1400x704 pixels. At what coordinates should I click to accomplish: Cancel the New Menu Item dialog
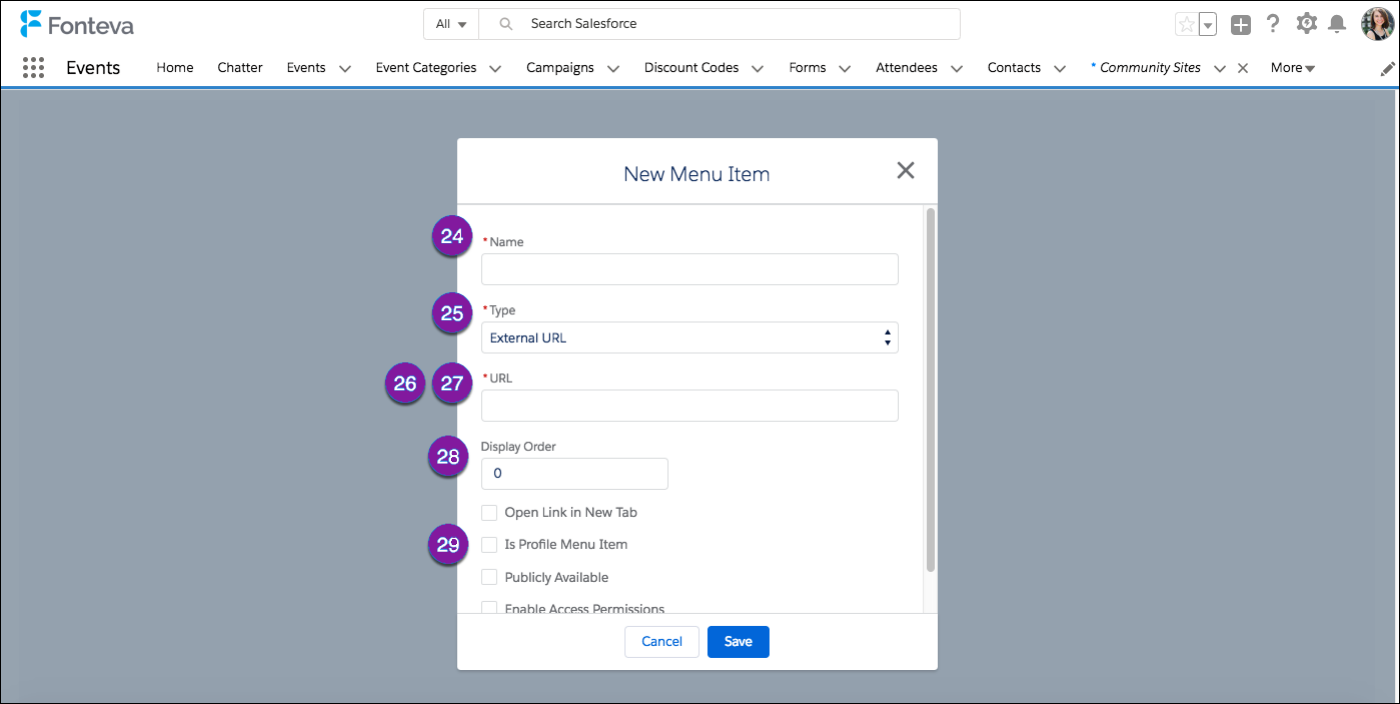pos(661,641)
